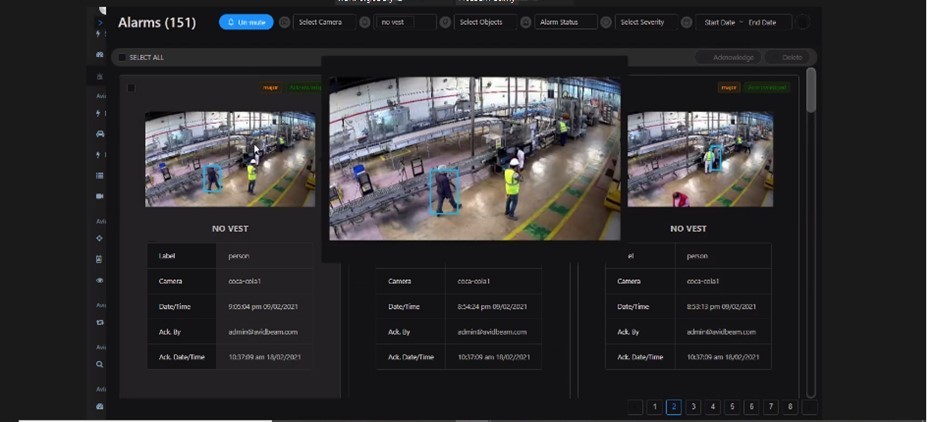
Task: Go to page 8 of alarms
Action: (x=790, y=407)
